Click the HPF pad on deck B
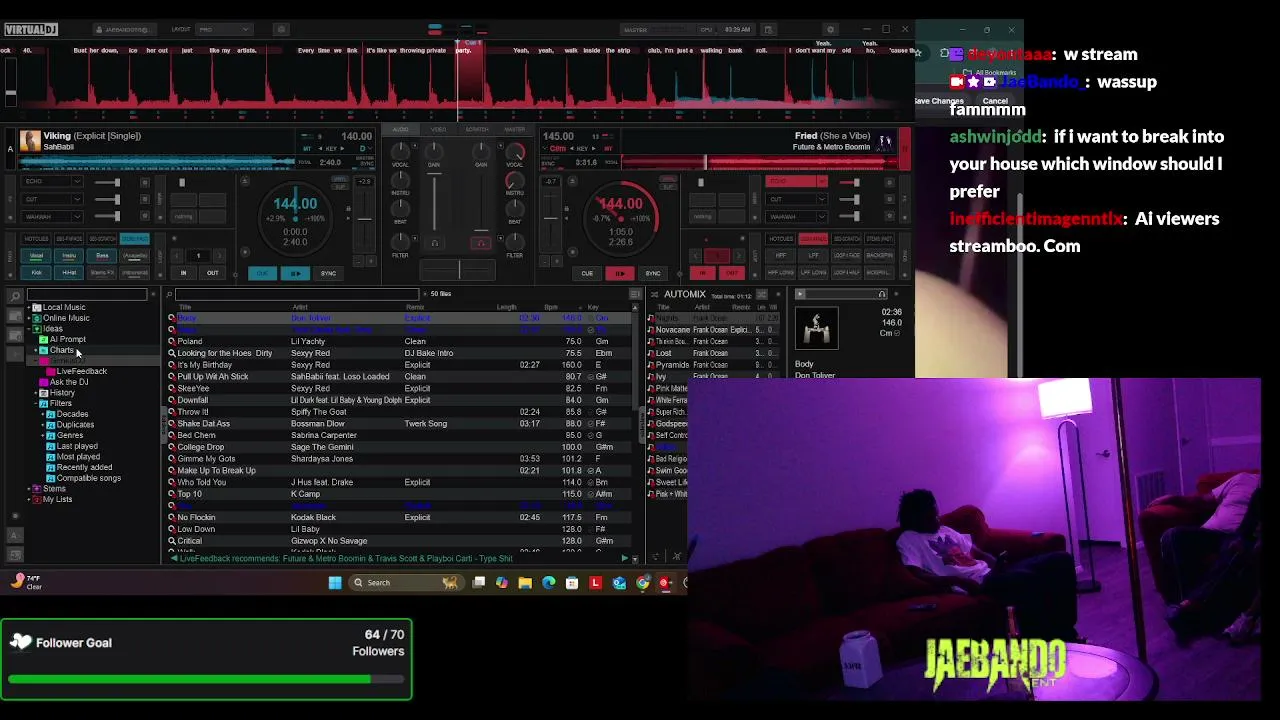The image size is (1280, 720). point(780,256)
